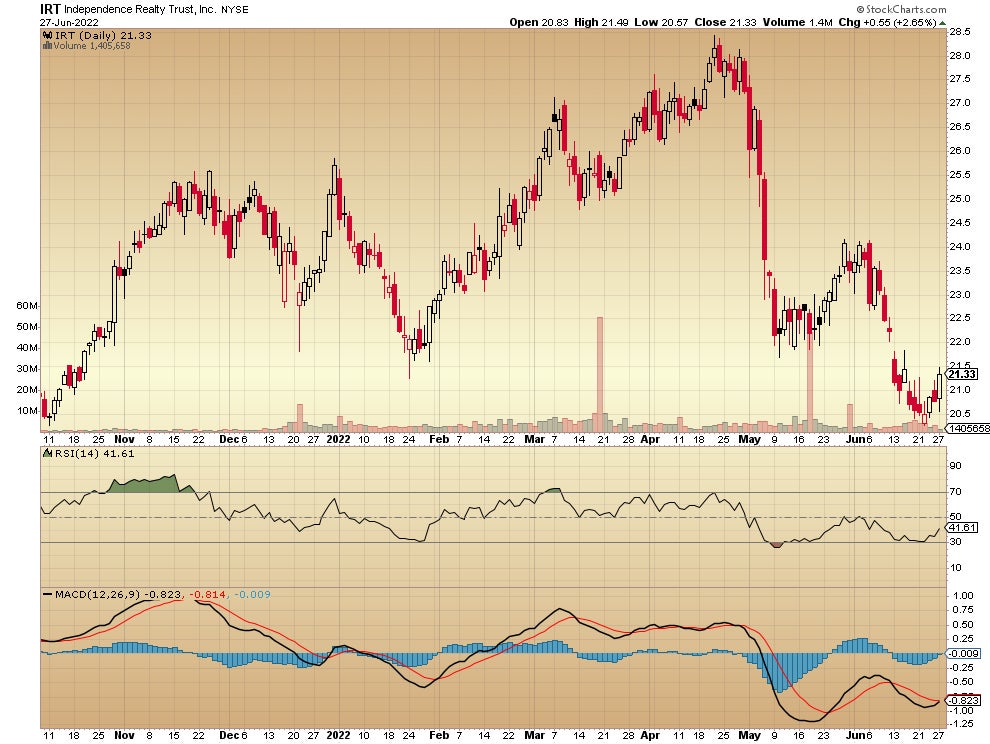Click the 26.0 price axis label
The width and height of the screenshot is (990, 744).
click(960, 150)
